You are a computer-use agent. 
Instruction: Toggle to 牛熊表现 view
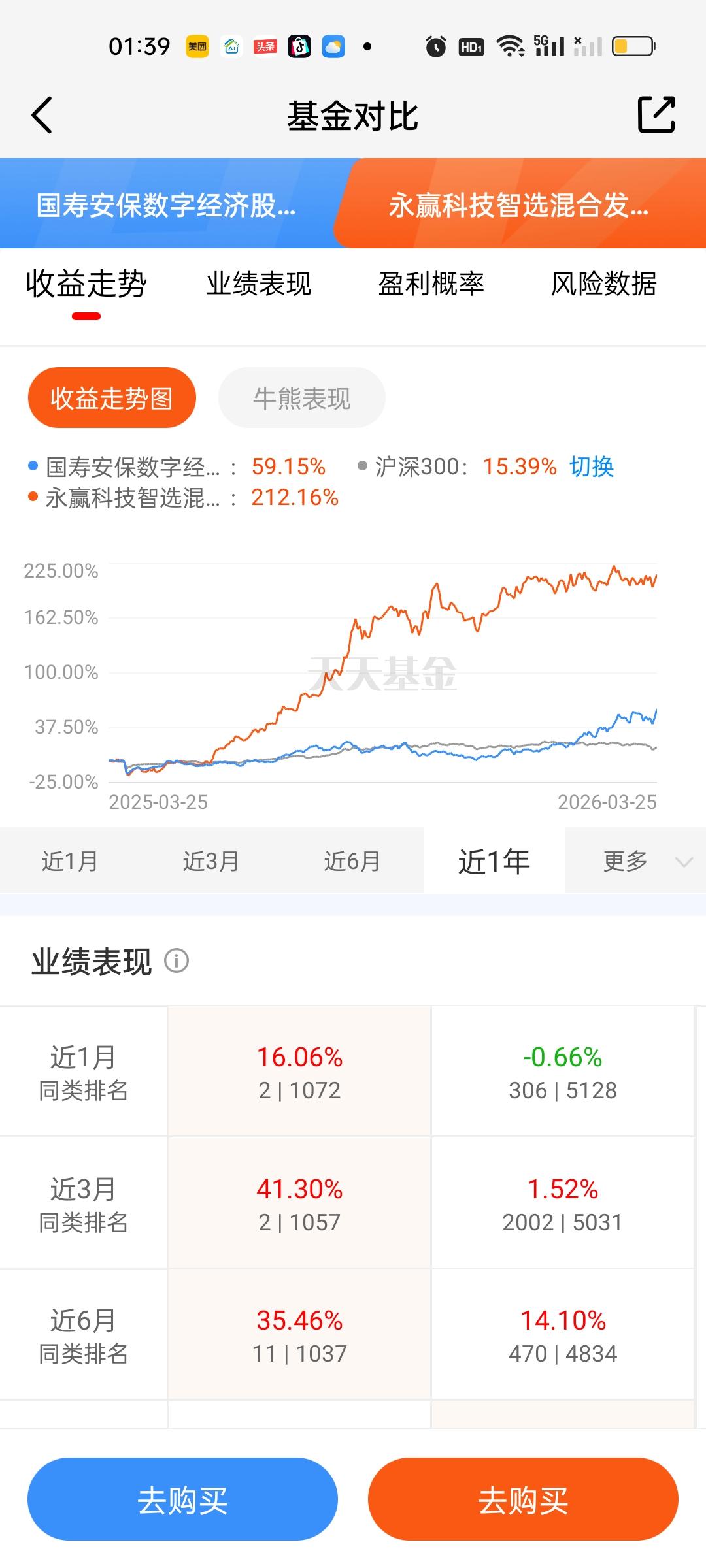(x=301, y=398)
